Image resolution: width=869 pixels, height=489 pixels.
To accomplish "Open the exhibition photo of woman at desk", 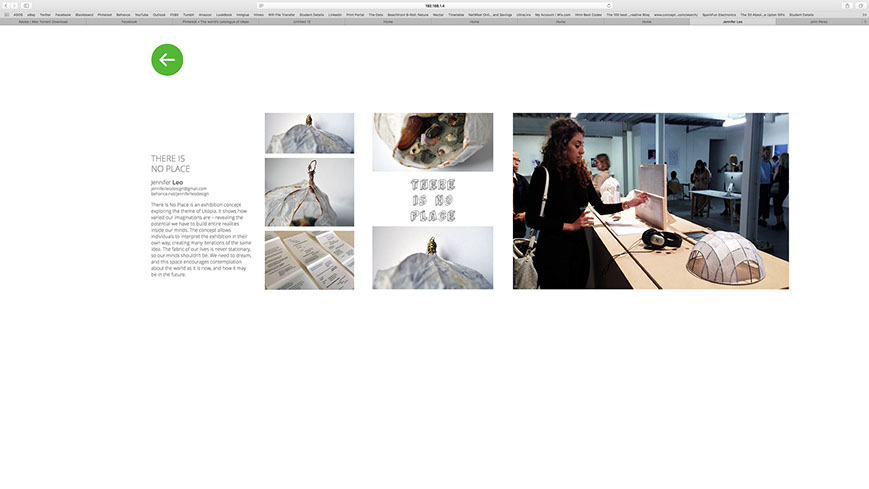I will tap(650, 201).
